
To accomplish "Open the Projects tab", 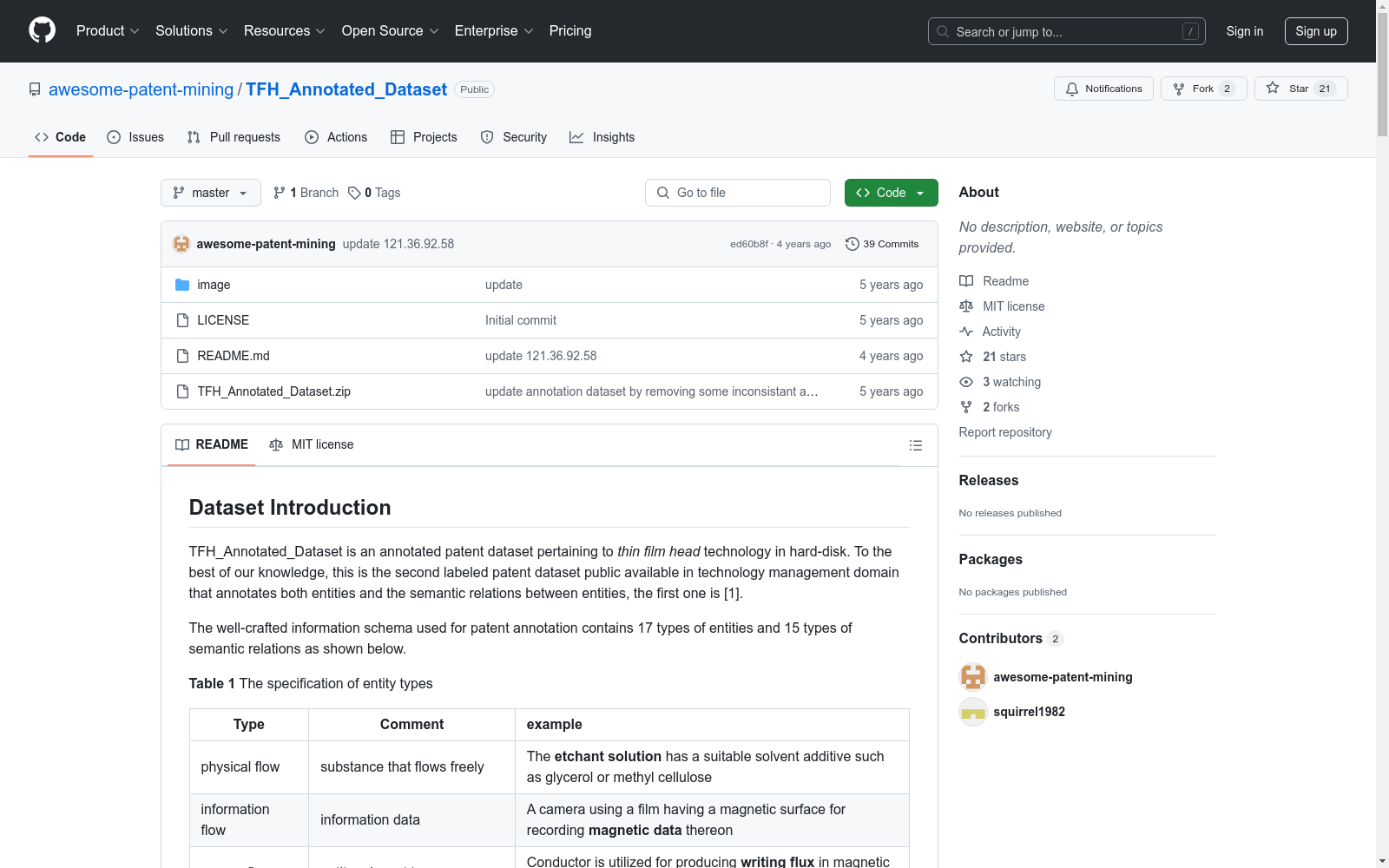I will tap(424, 137).
